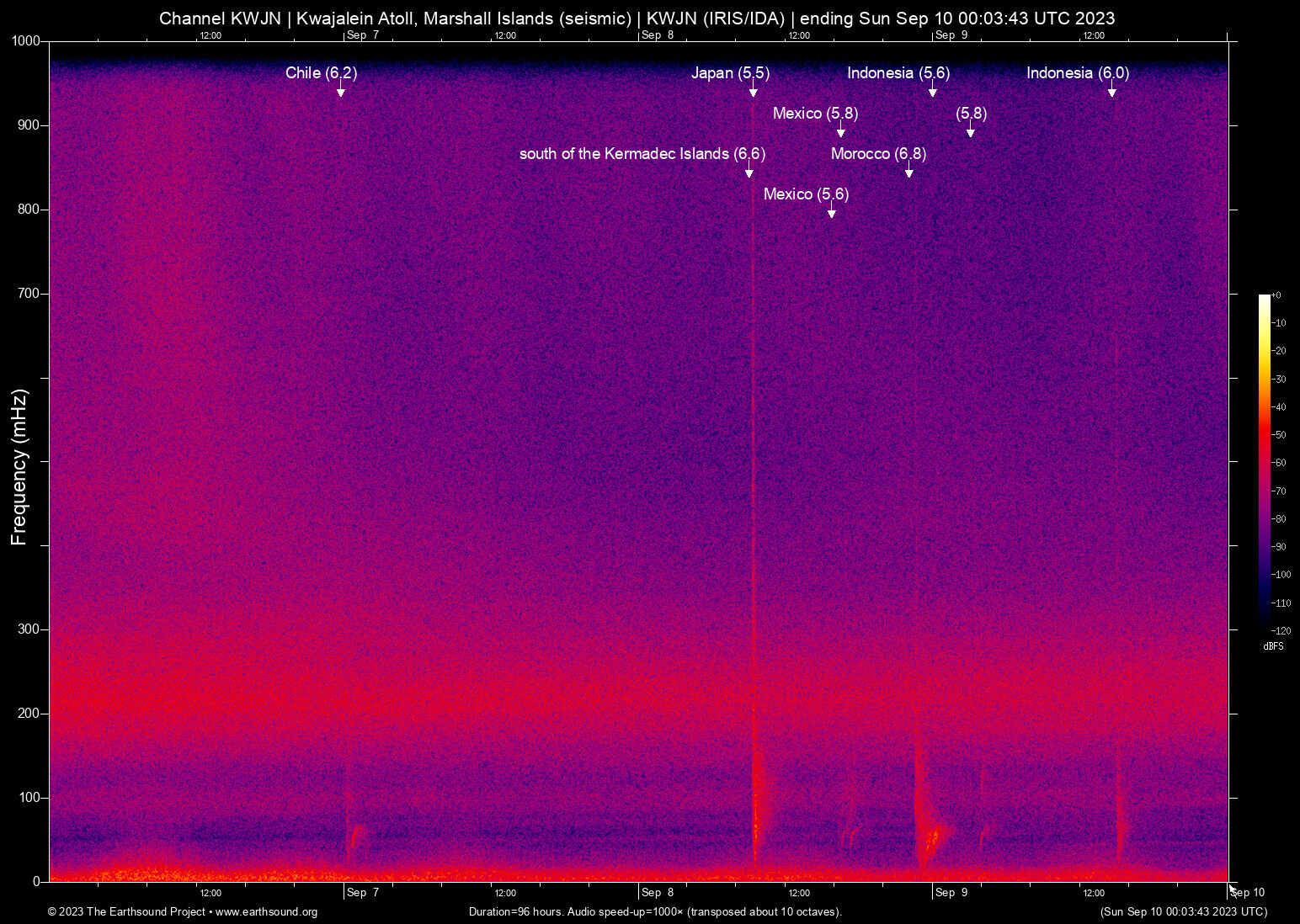Click the Sep 8 label on top axis

pos(658,35)
